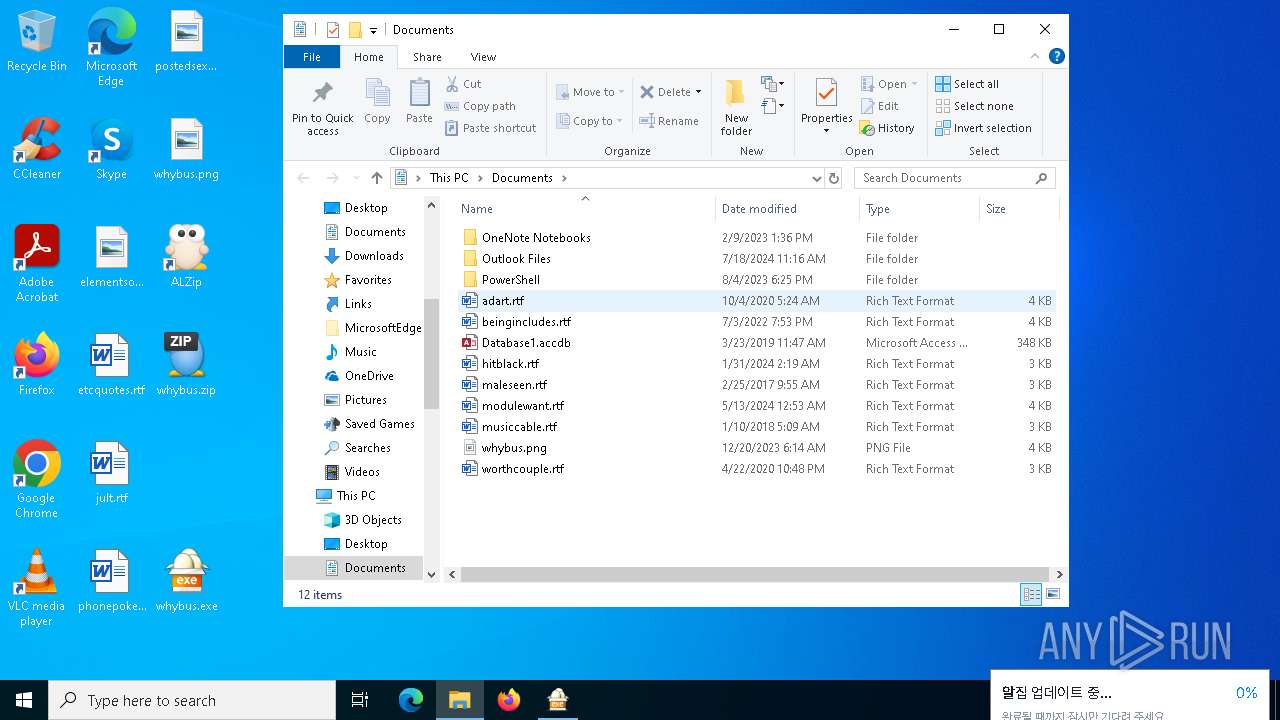
Task: Open Task View on the taskbar
Action: point(360,700)
